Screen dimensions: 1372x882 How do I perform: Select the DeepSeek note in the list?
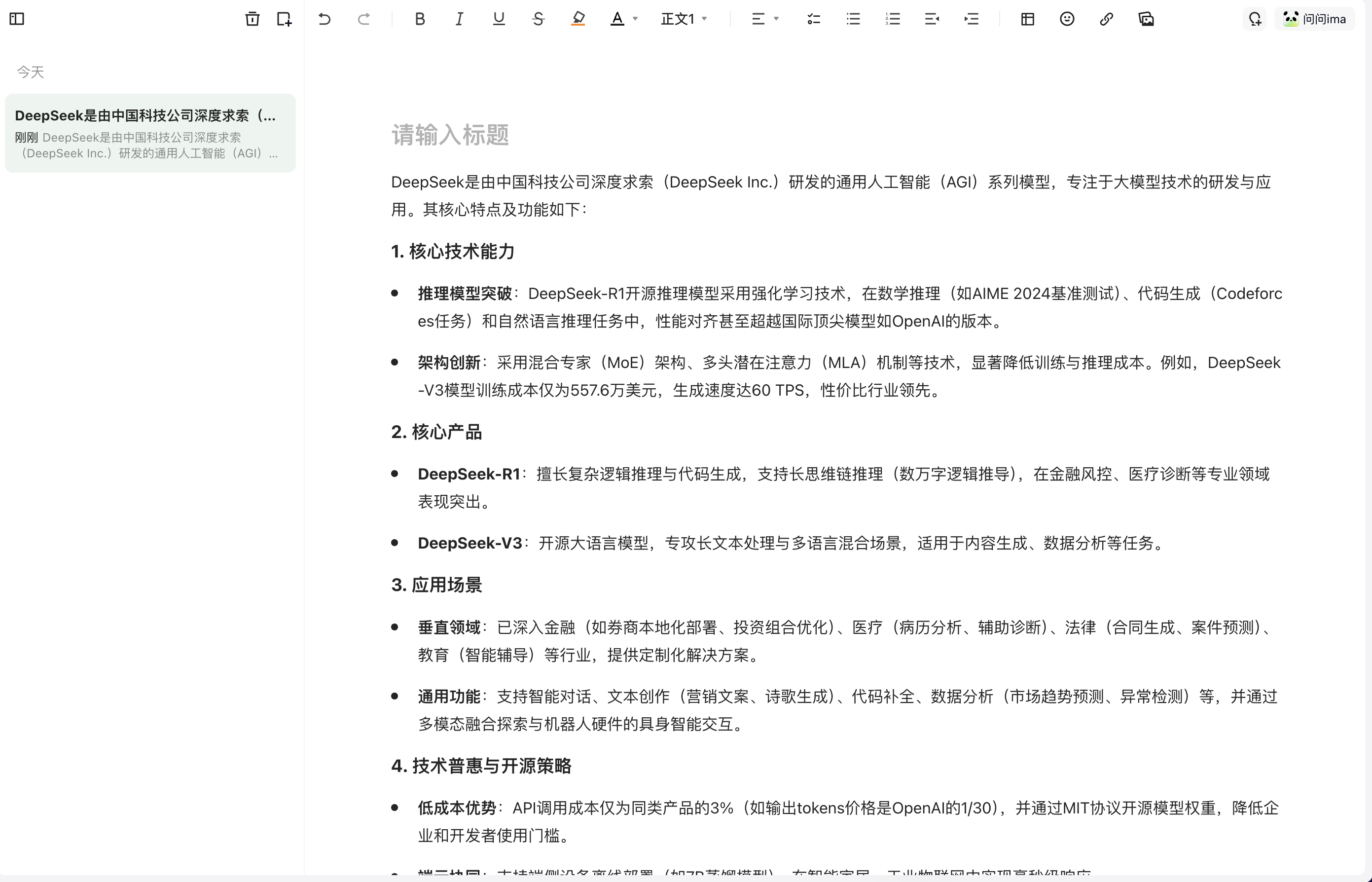(x=150, y=134)
